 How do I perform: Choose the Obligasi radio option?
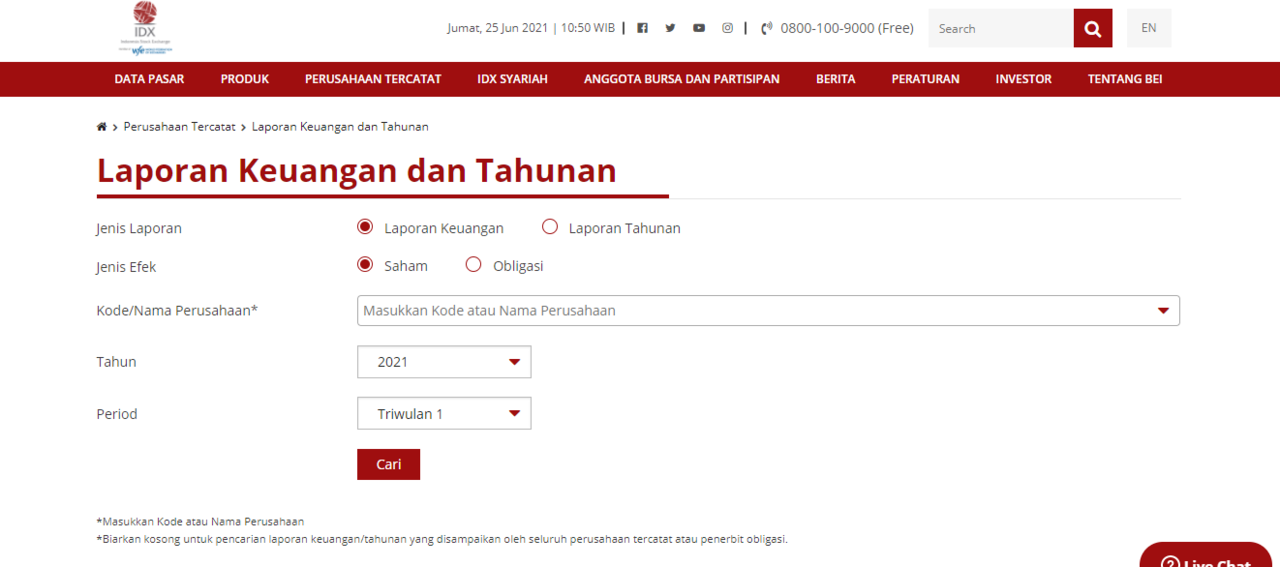click(474, 265)
